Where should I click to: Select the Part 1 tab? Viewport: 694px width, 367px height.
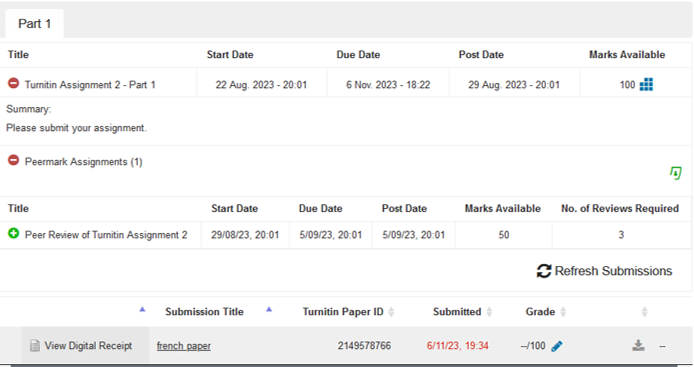35,23
